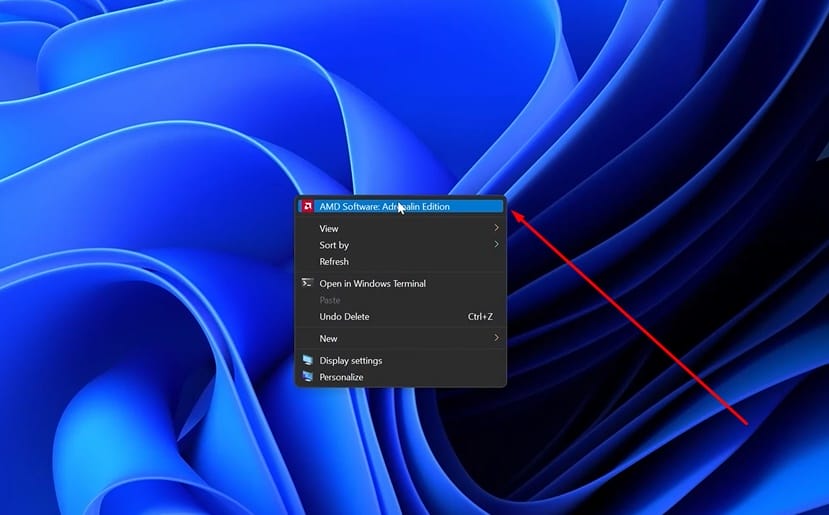This screenshot has width=829, height=515.
Task: Open Display settings
Action: [350, 361]
